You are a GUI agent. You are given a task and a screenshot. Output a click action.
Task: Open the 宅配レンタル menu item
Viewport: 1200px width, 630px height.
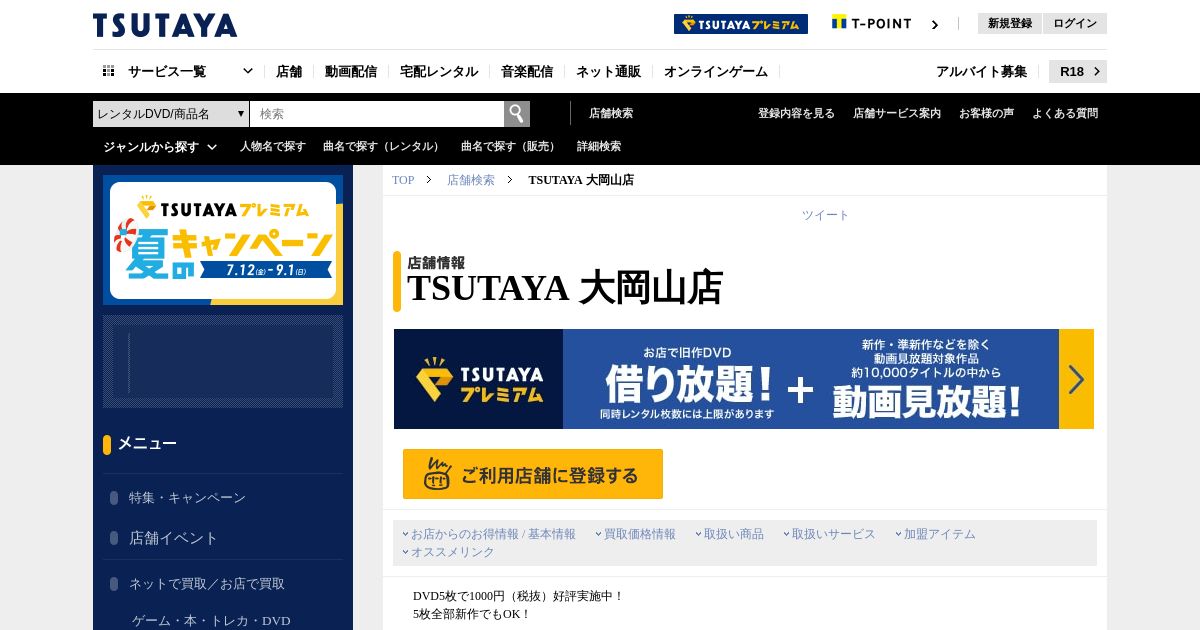(x=439, y=71)
